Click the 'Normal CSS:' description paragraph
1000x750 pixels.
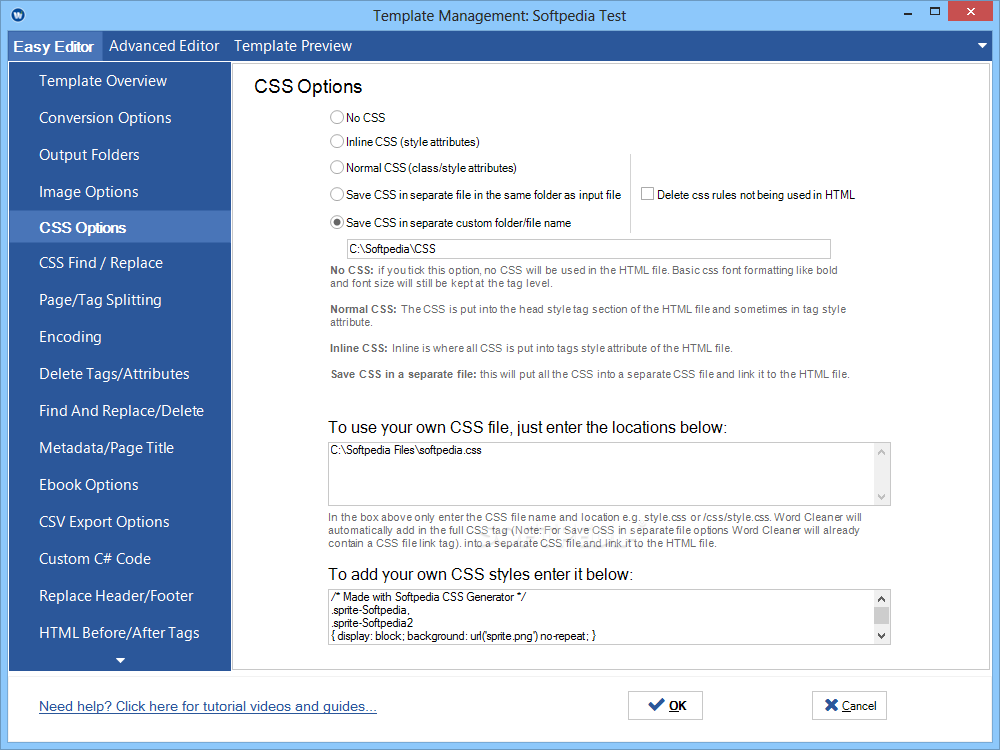click(x=587, y=316)
